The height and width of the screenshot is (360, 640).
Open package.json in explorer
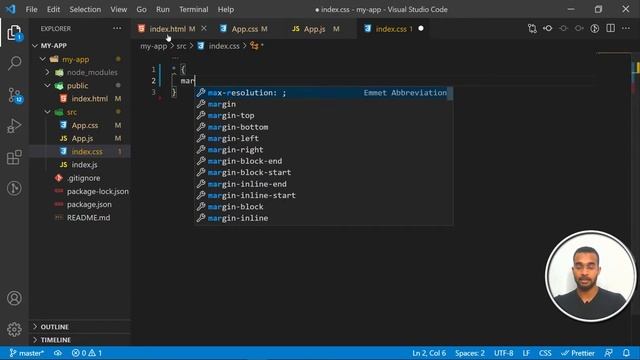(x=89, y=204)
